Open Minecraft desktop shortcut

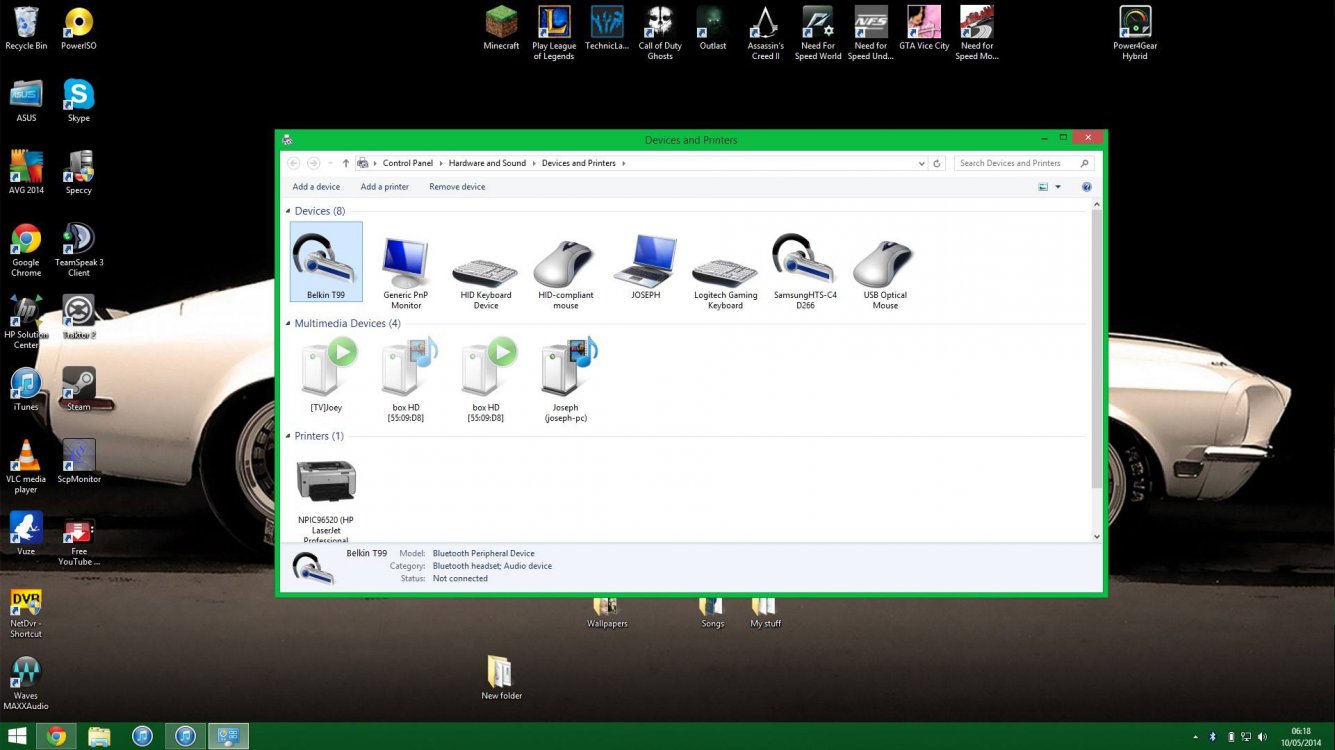pyautogui.click(x=501, y=28)
